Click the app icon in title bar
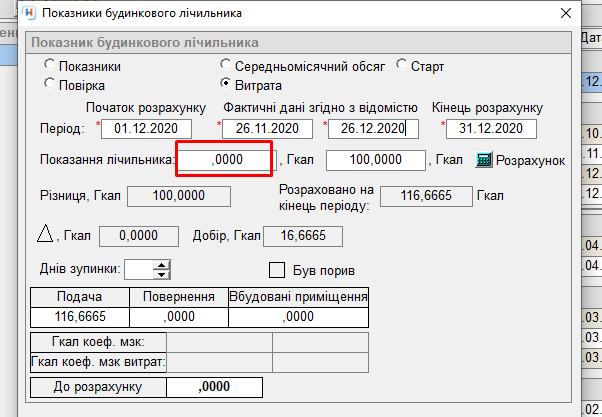Image resolution: width=602 pixels, height=417 pixels. (15, 14)
